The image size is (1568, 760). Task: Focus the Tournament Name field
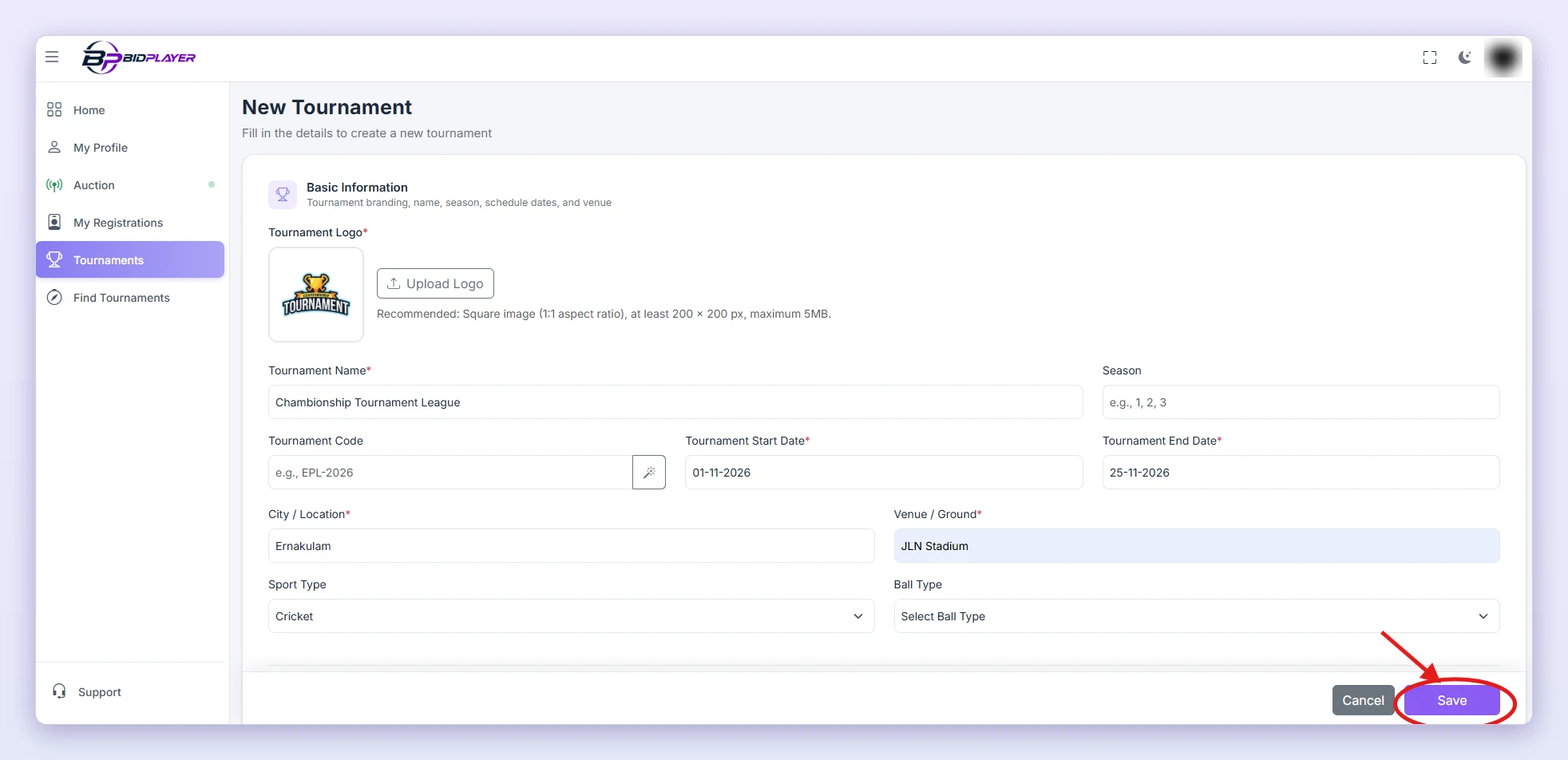675,402
